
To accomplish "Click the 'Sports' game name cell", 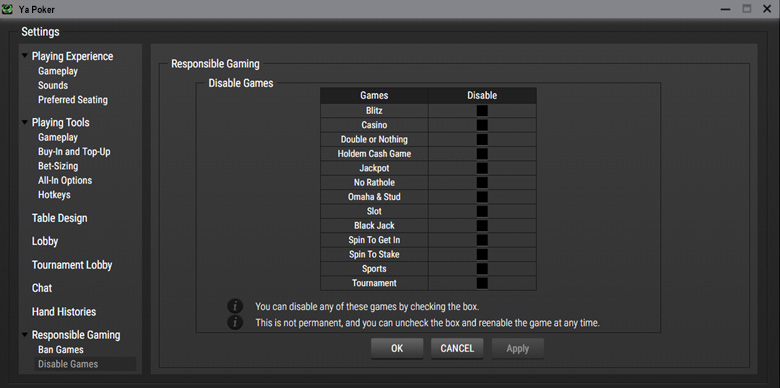I will 374,269.
